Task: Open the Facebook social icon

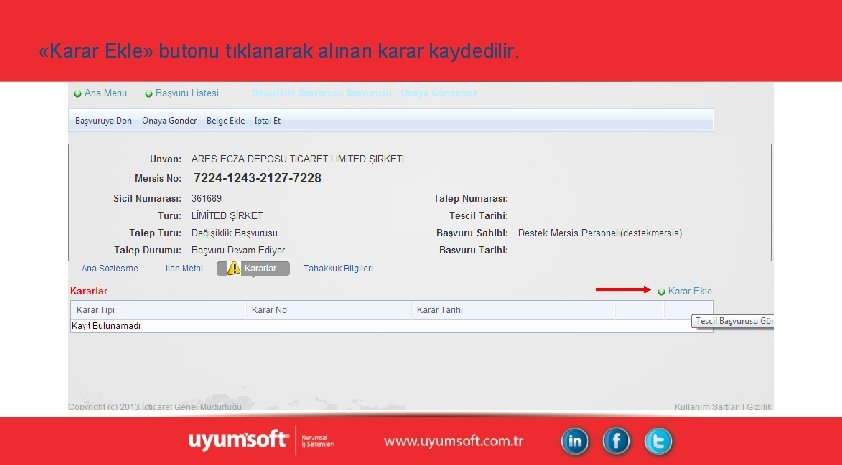Action: pyautogui.click(x=616, y=441)
